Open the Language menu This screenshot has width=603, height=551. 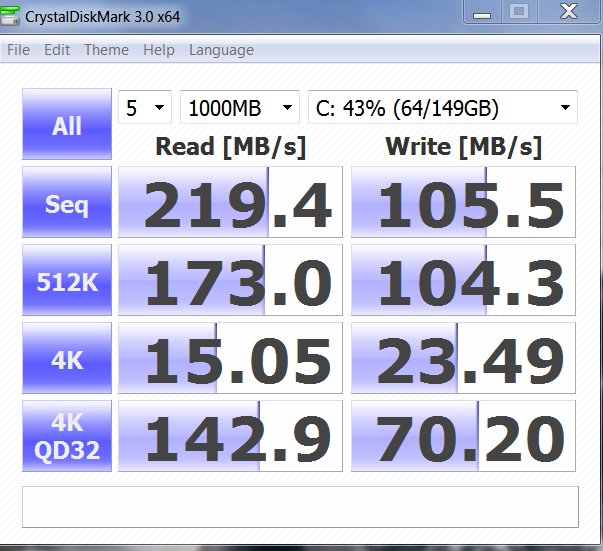point(221,50)
